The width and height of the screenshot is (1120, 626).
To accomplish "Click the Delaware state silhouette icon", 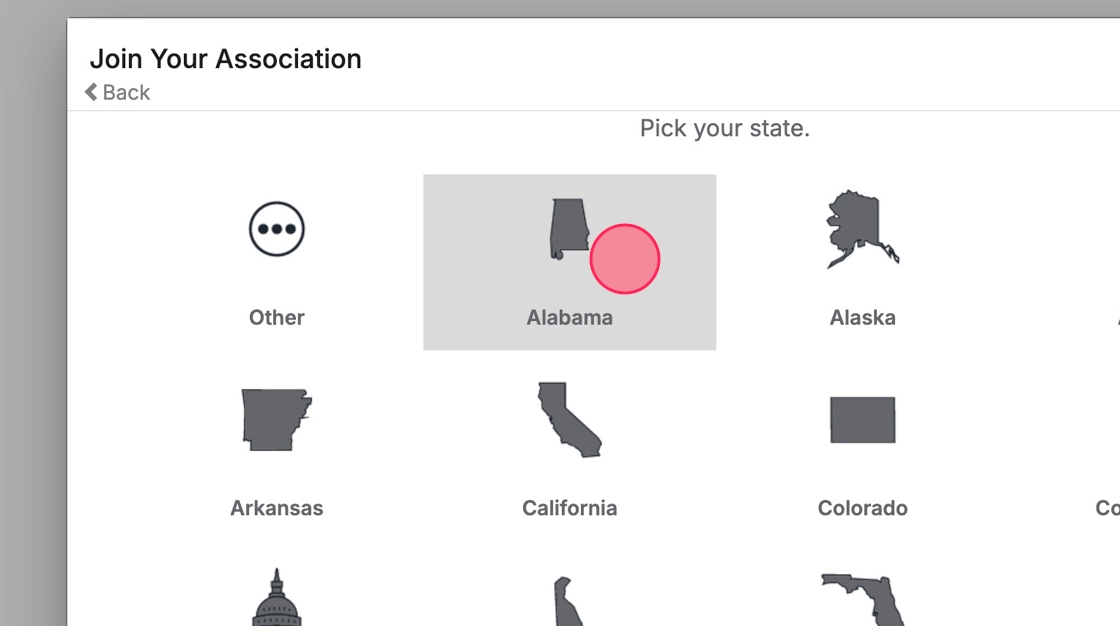I will point(566,602).
